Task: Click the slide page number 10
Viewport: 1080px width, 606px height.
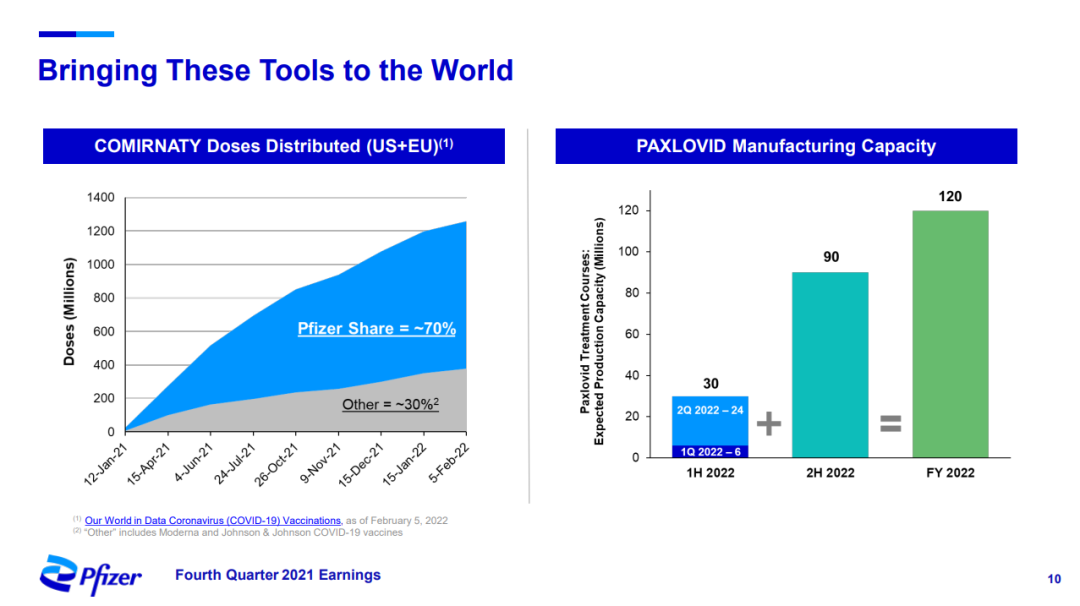Action: coord(1054,579)
